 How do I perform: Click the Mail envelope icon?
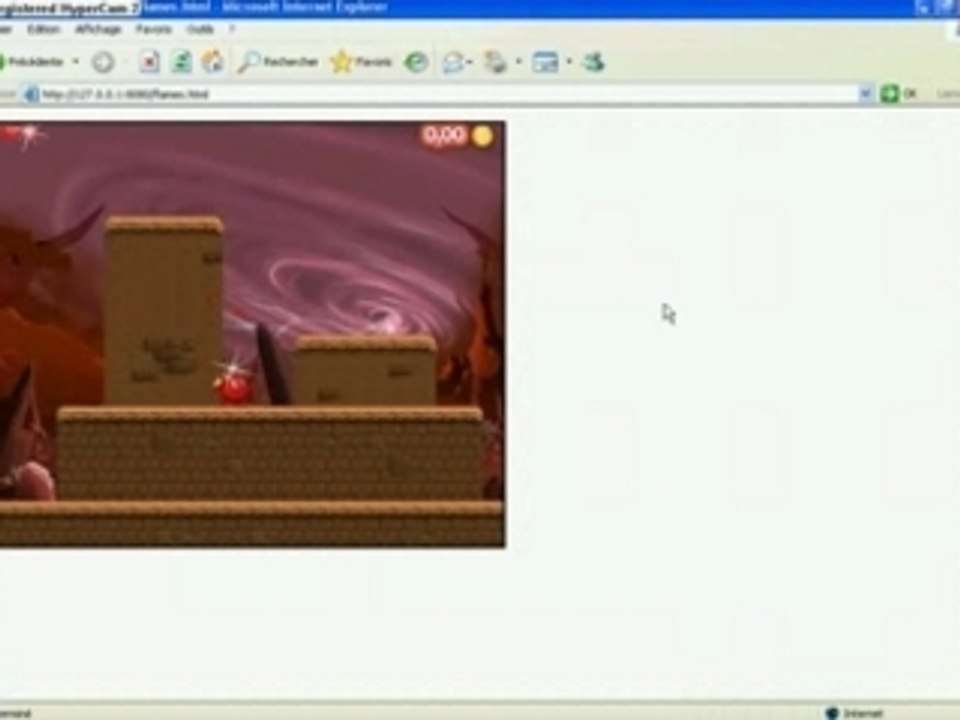pos(453,62)
